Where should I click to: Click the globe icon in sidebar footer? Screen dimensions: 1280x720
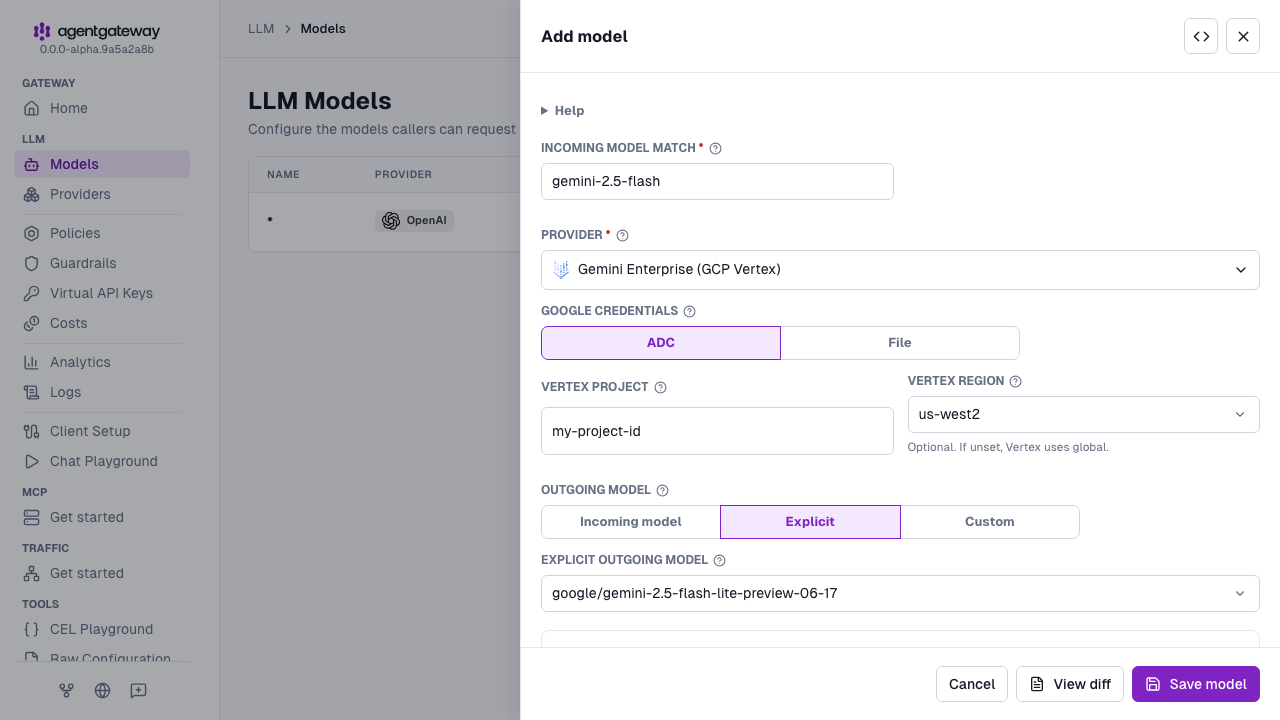pos(102,690)
